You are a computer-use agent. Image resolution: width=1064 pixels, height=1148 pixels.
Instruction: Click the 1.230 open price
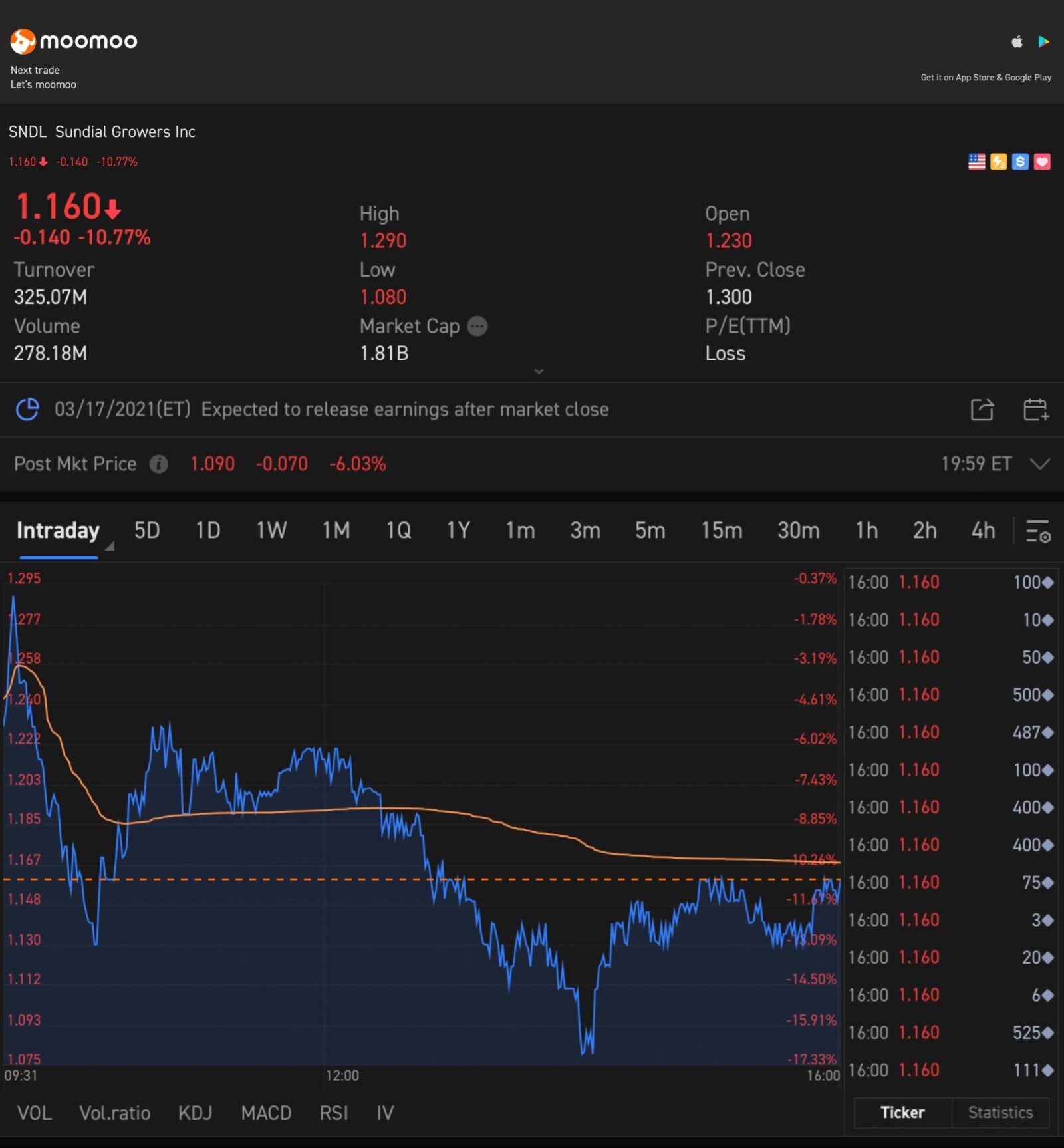[x=728, y=241]
